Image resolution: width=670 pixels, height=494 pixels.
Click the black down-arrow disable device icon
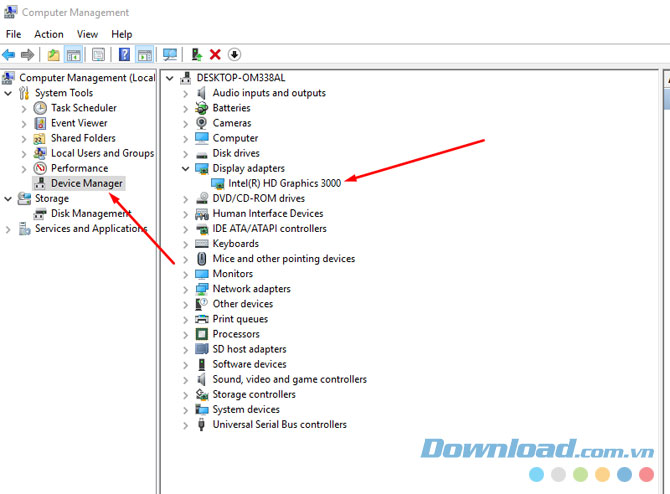[x=234, y=54]
